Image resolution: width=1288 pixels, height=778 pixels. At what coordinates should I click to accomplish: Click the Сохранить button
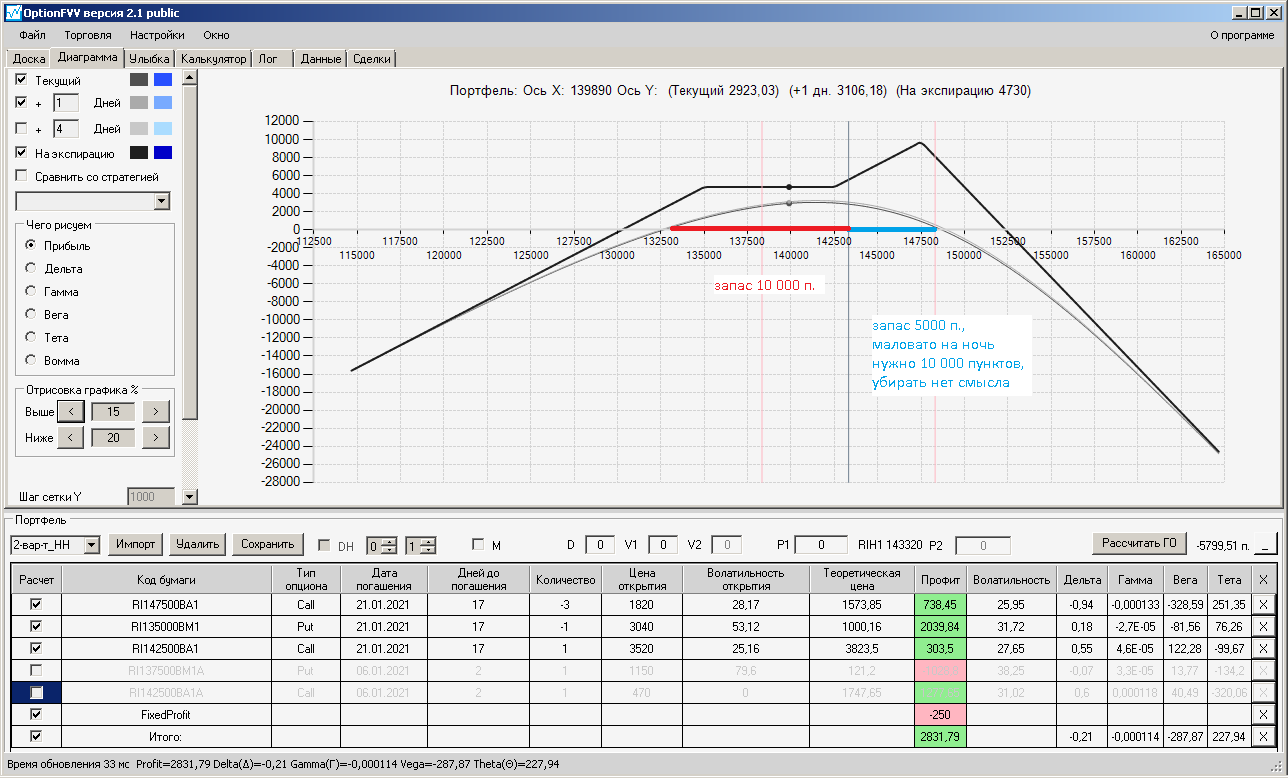click(x=268, y=544)
